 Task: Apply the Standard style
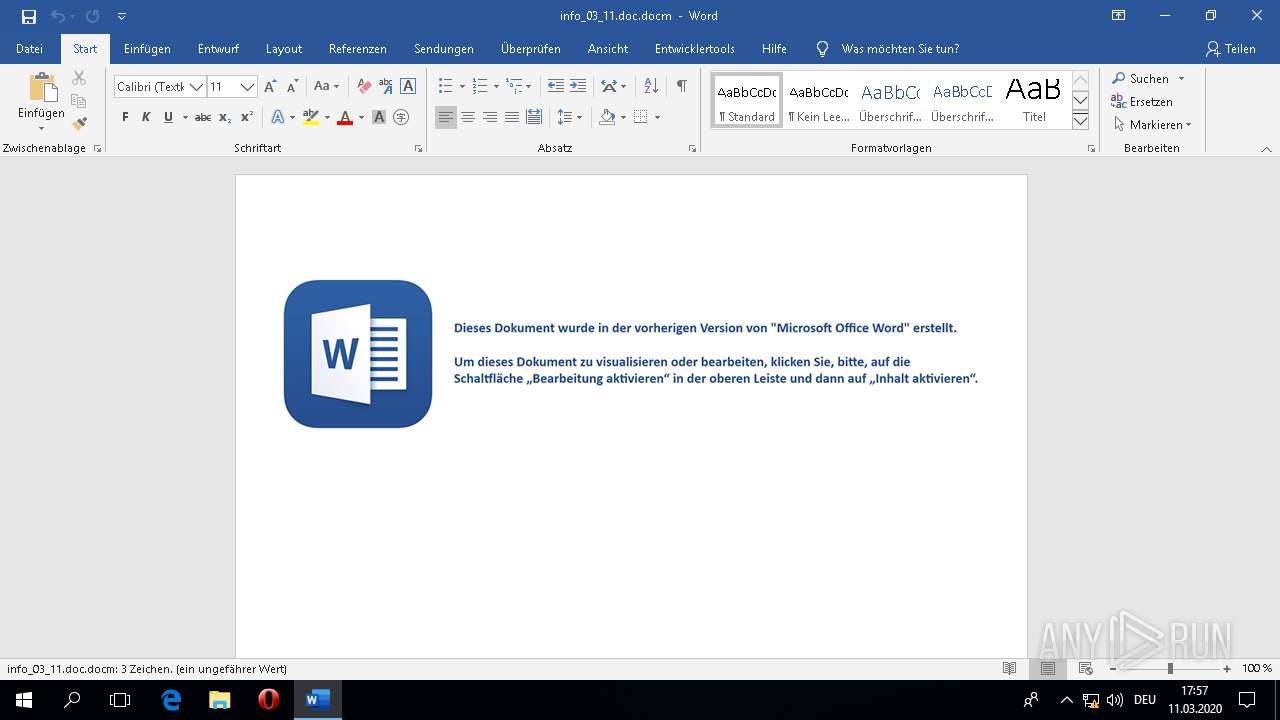coord(747,100)
